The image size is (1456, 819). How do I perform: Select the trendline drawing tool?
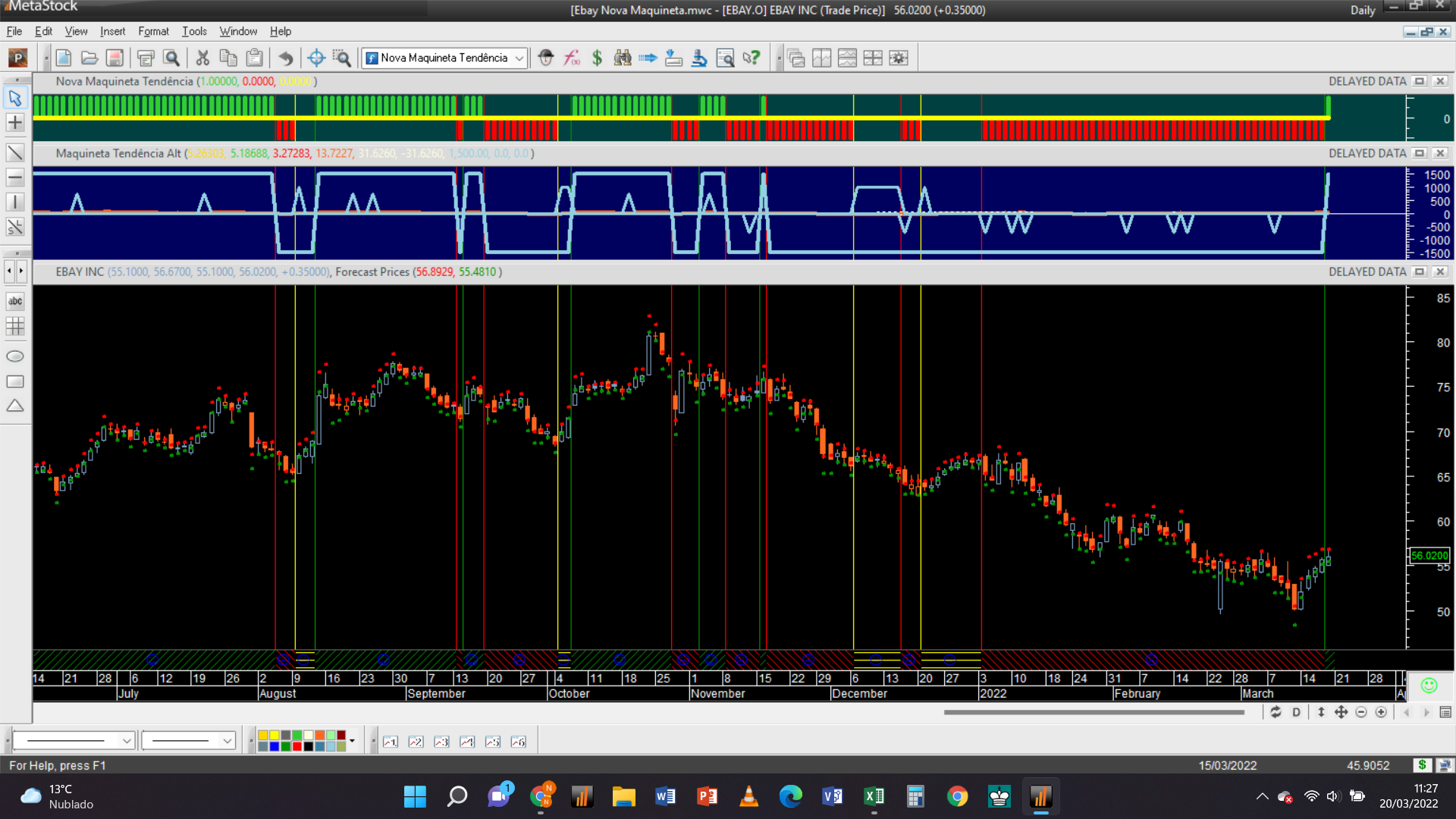[x=14, y=153]
